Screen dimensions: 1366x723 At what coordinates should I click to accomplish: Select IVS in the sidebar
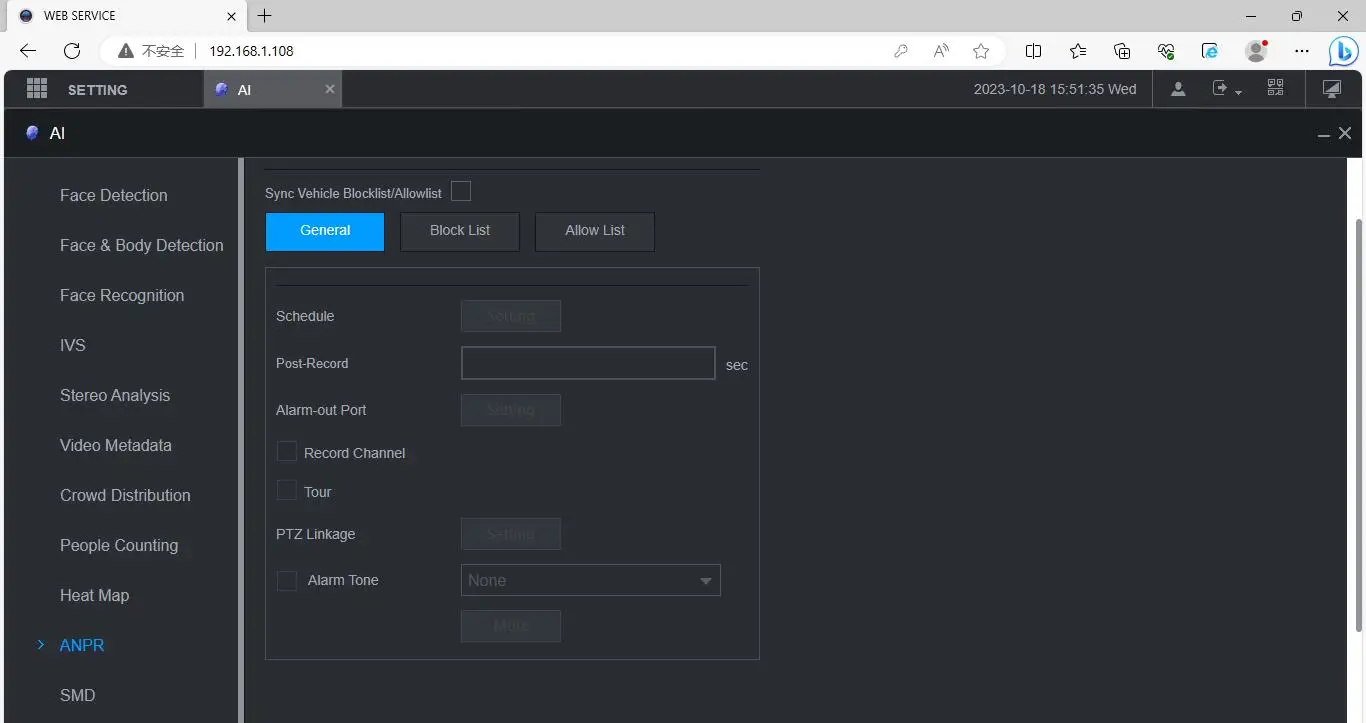pyautogui.click(x=73, y=345)
